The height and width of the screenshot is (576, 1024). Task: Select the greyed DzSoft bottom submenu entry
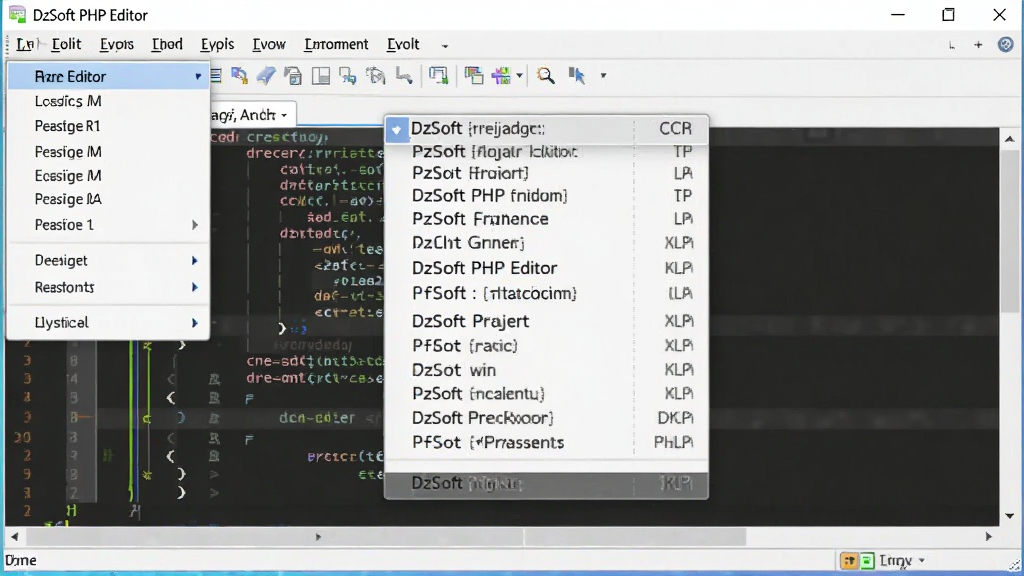coord(546,483)
